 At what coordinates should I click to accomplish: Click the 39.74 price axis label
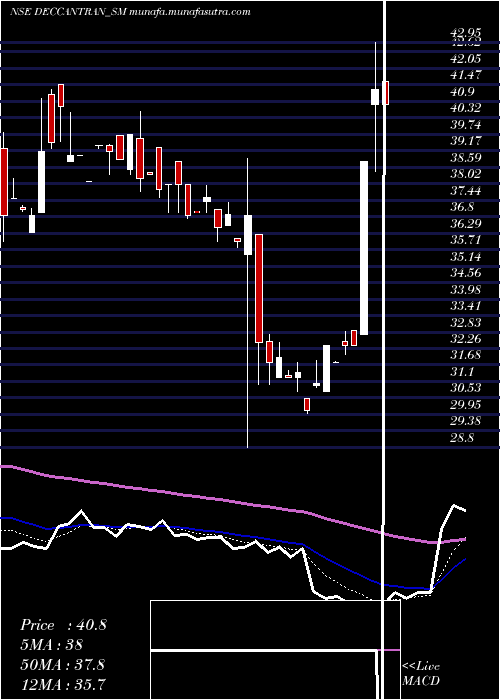click(466, 125)
